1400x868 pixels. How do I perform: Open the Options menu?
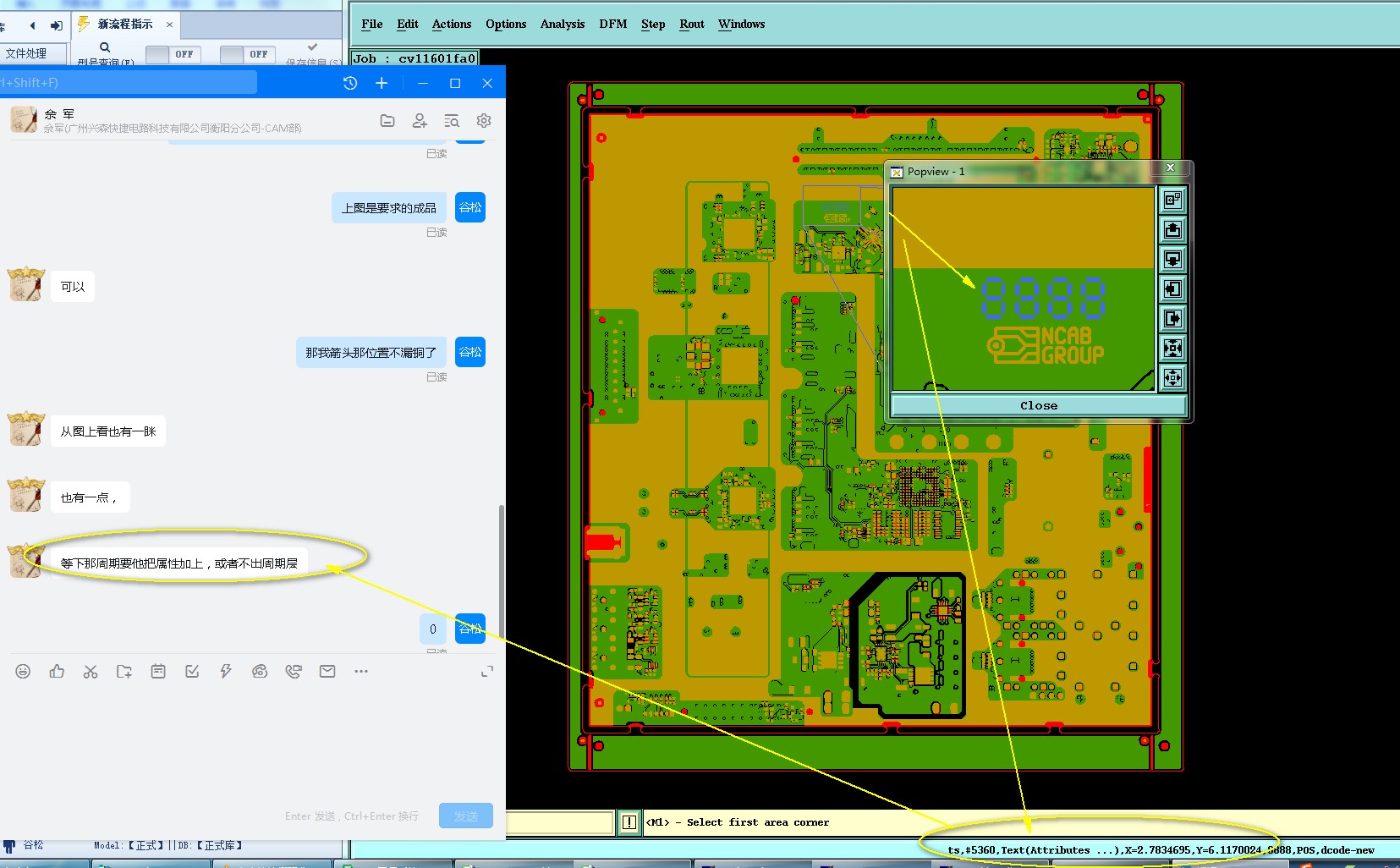(x=506, y=24)
